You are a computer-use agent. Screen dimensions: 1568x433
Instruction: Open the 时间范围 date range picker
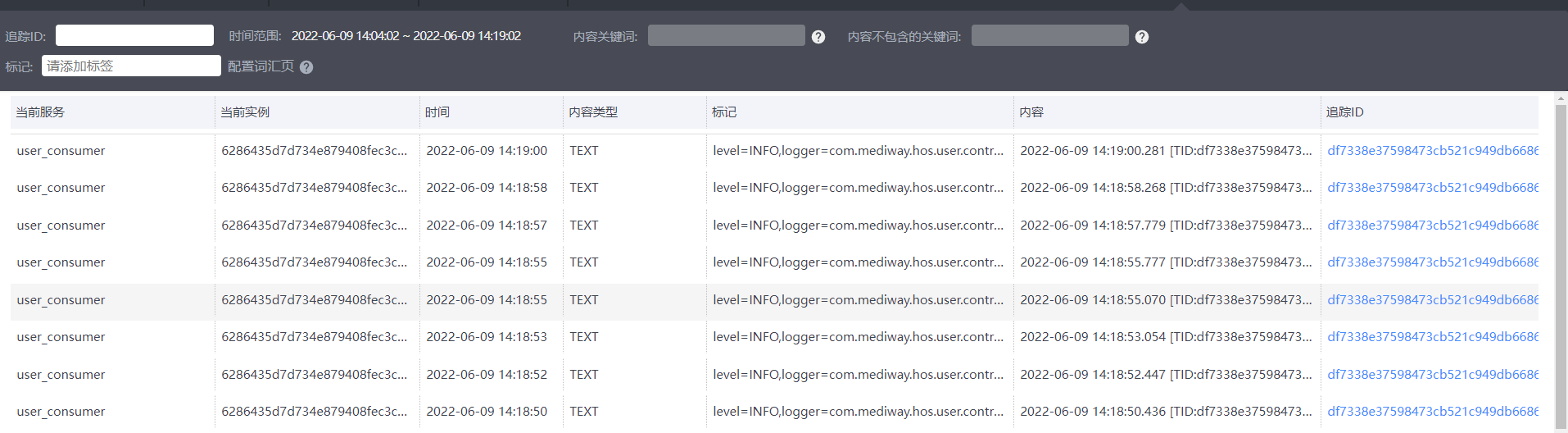[406, 36]
